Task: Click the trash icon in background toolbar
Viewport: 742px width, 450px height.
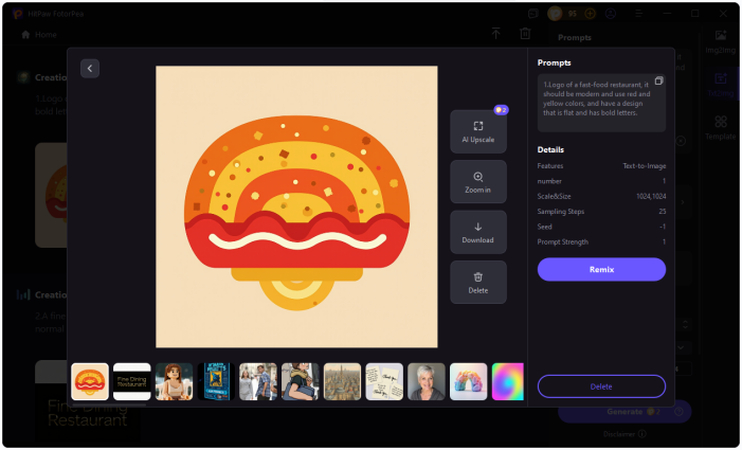Action: [525, 33]
